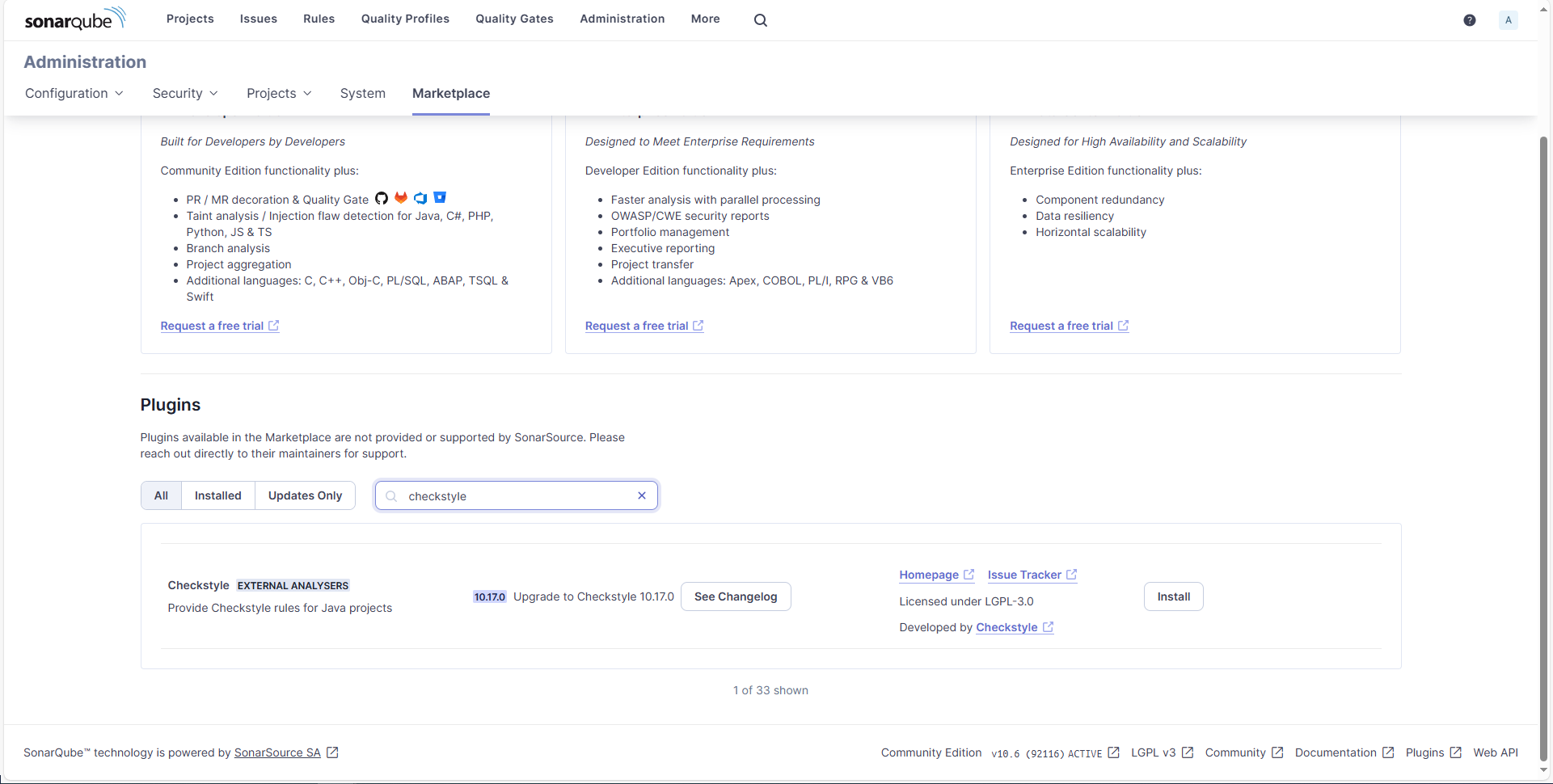Open the search magnifier in top navigation

[761, 19]
